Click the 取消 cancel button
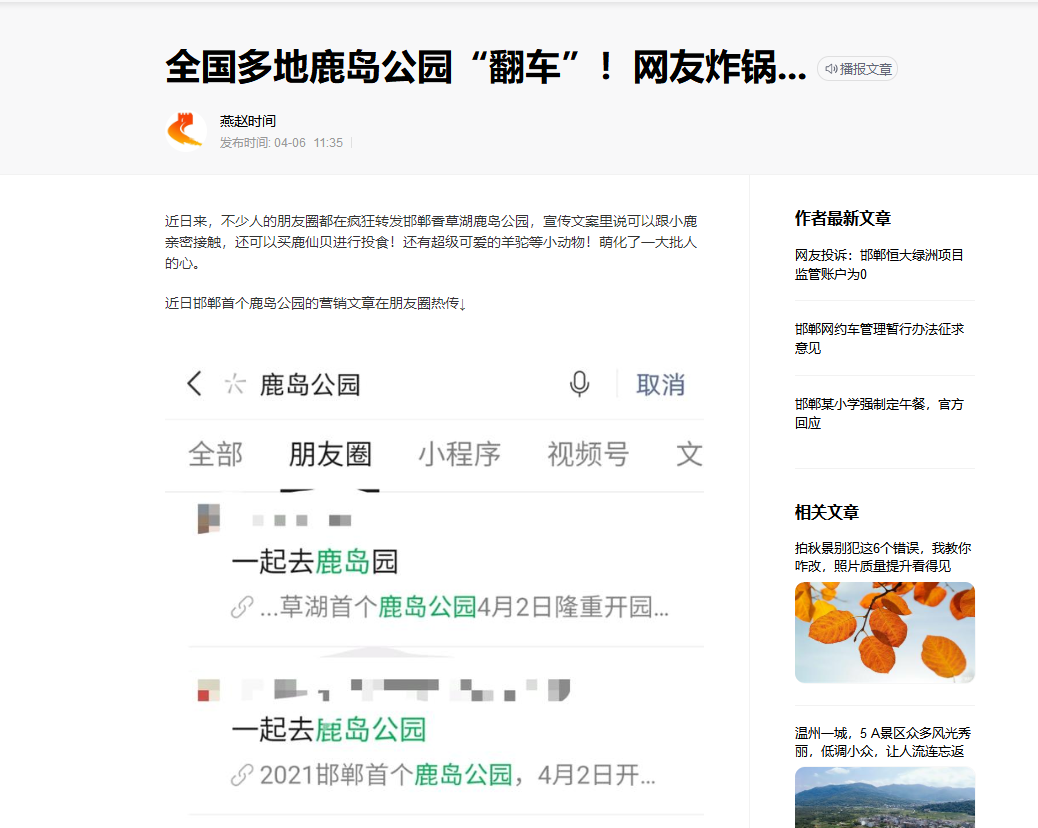 (x=660, y=385)
